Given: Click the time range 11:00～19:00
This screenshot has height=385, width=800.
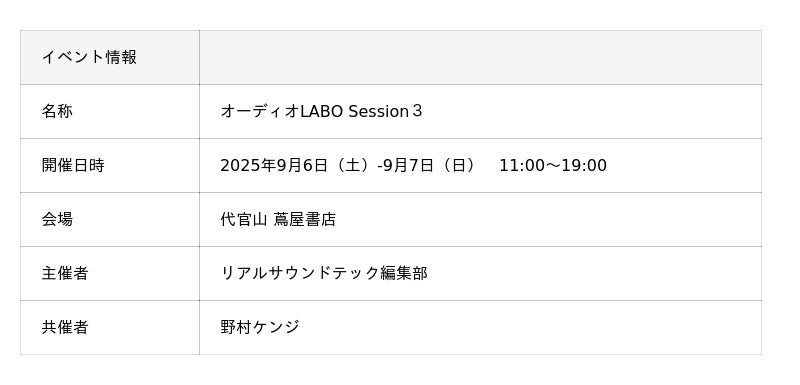Looking at the screenshot, I should click(x=553, y=165).
